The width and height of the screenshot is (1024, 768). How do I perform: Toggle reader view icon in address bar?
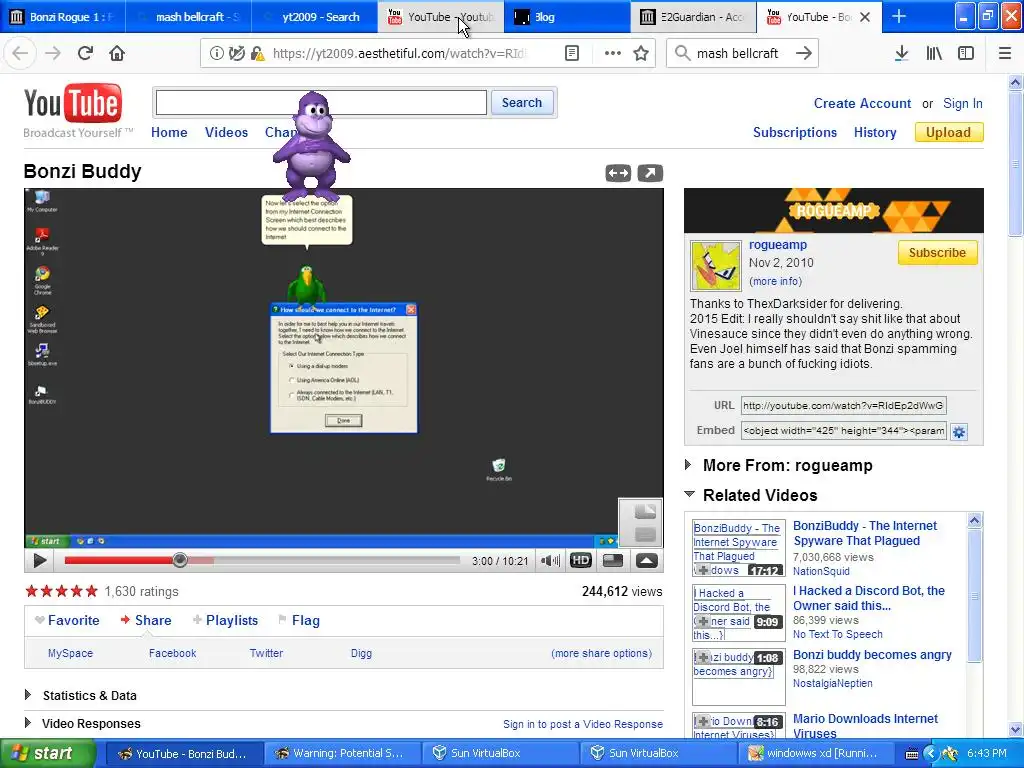point(571,53)
